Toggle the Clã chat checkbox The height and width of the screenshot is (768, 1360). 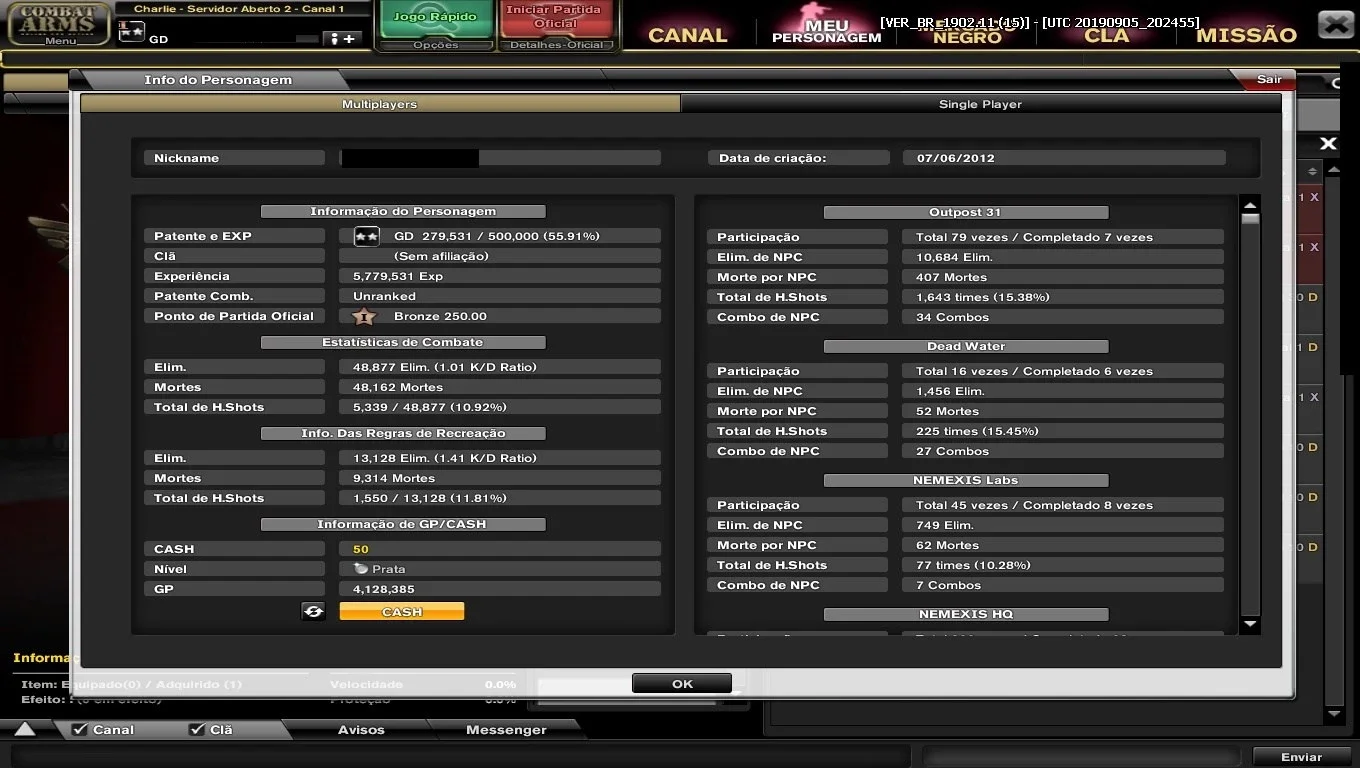pos(197,730)
